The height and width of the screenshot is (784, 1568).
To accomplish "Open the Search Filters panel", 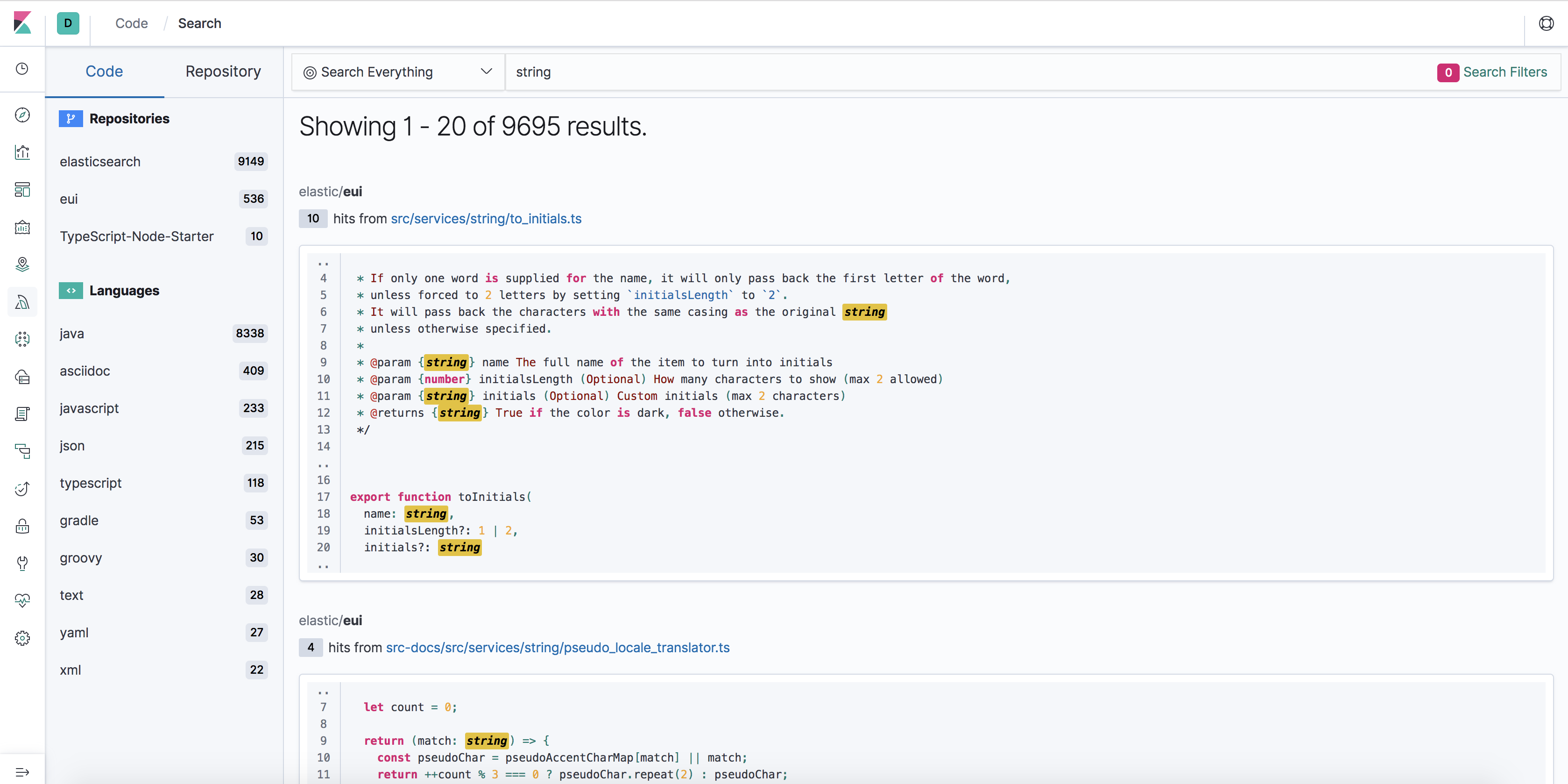I will (1493, 71).
